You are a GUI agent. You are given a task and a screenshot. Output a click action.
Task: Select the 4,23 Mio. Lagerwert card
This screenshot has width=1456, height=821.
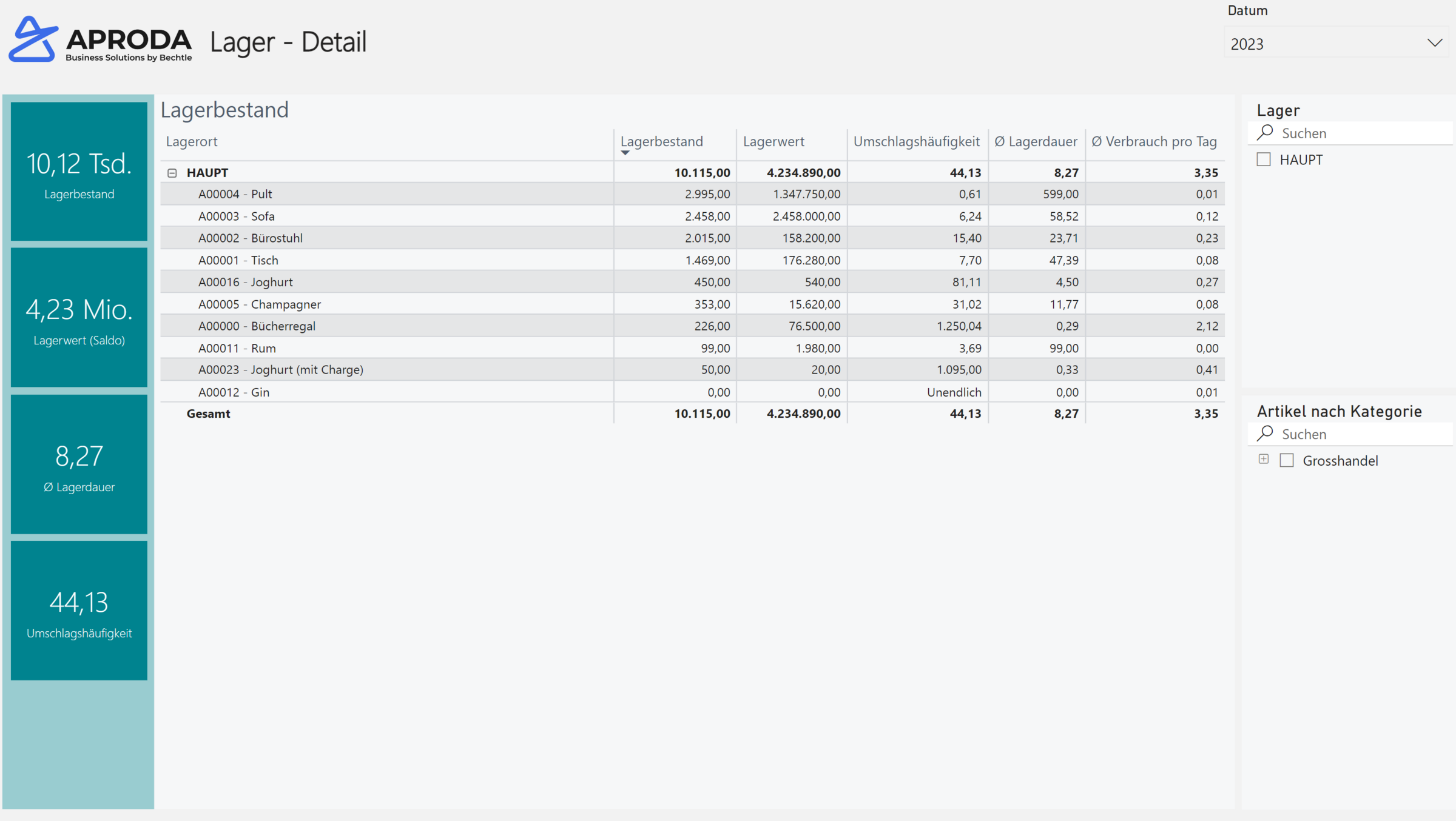click(79, 317)
